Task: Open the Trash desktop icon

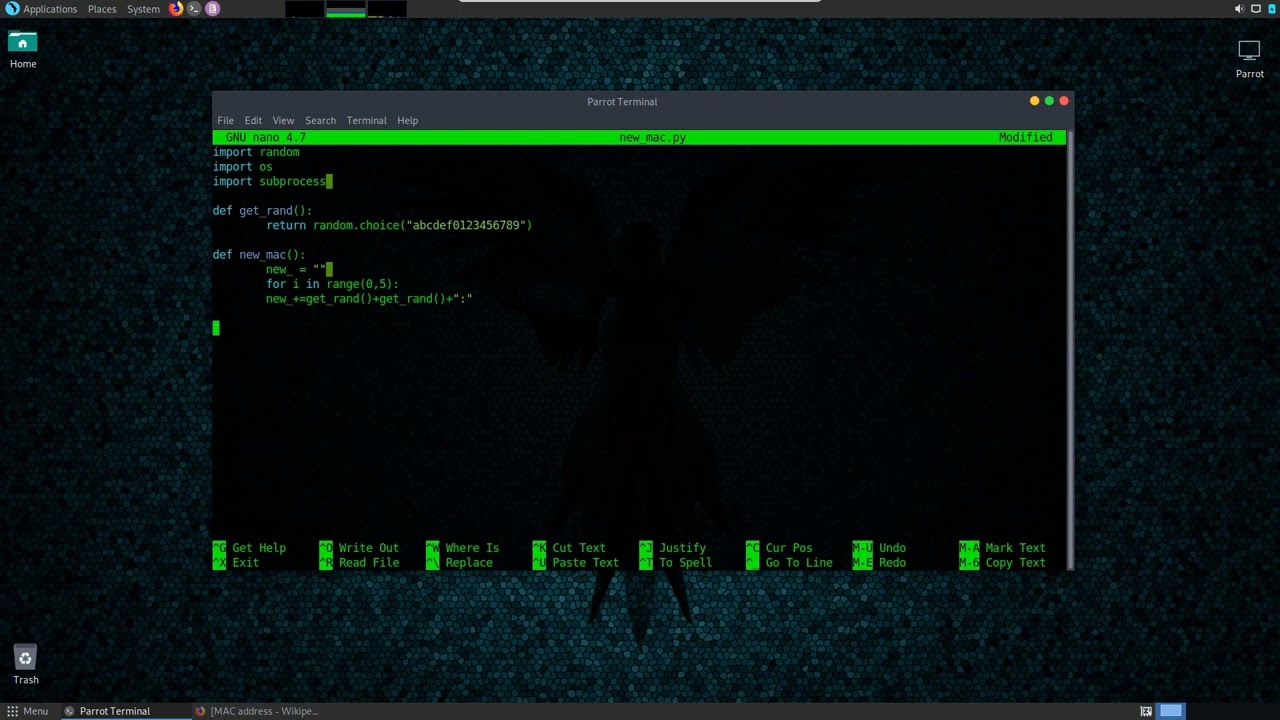Action: pyautogui.click(x=26, y=666)
